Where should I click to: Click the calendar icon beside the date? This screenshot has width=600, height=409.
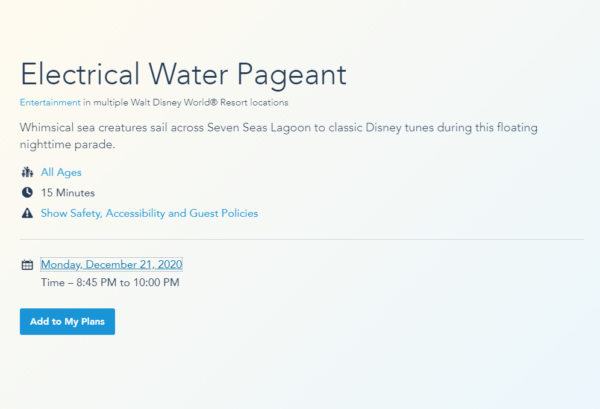[x=26, y=265]
